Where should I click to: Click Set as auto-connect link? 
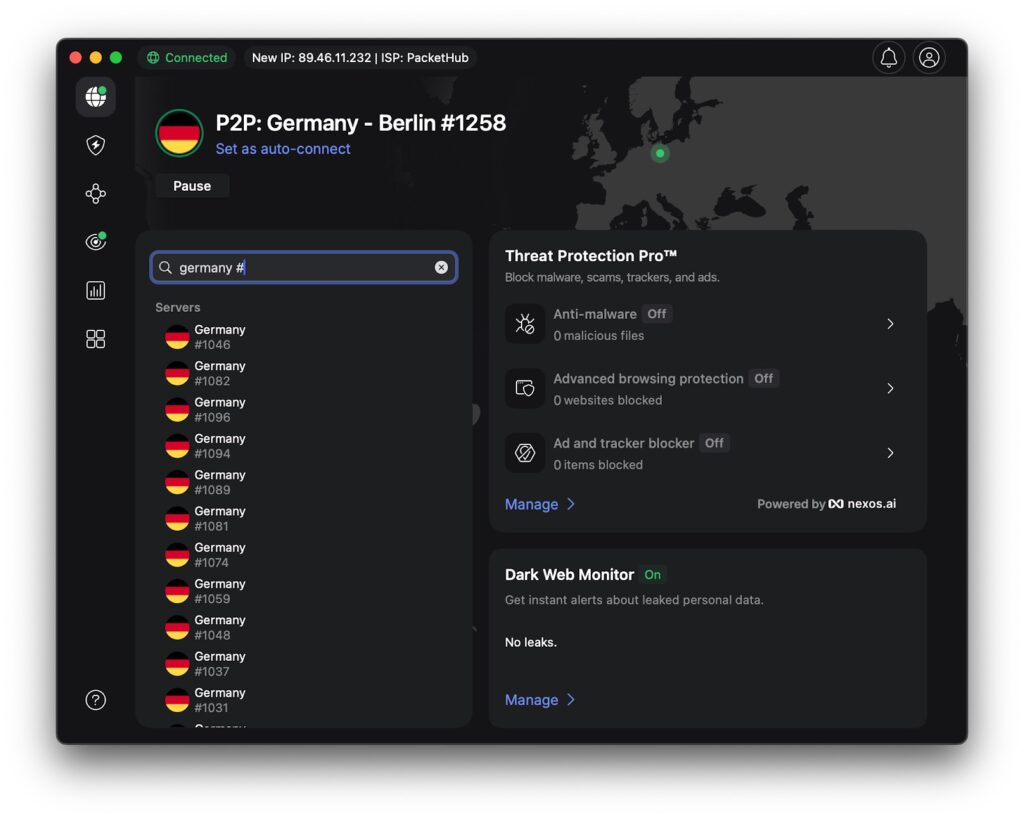click(x=283, y=149)
